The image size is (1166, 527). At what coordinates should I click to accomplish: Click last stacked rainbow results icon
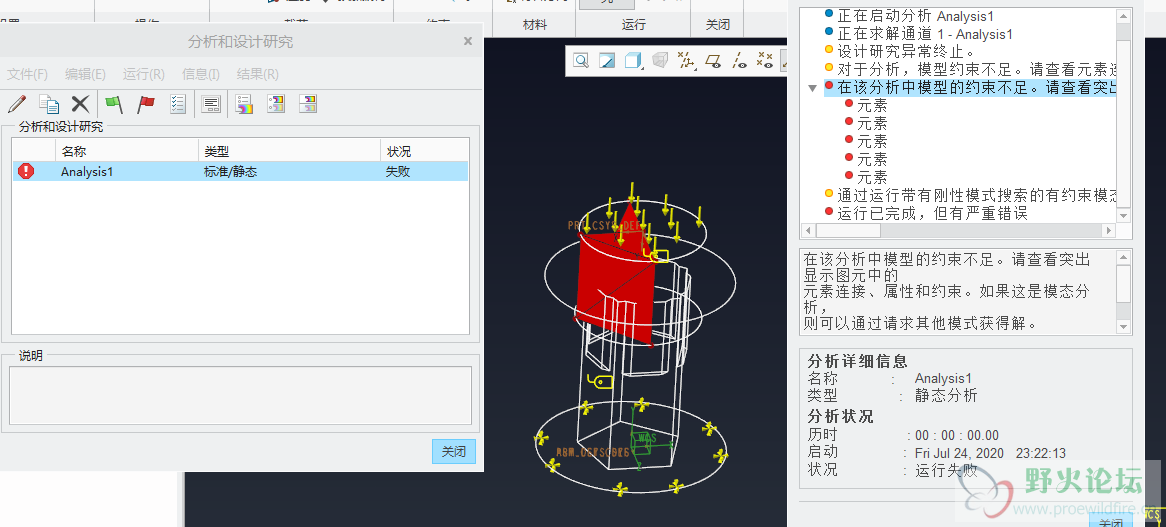308,104
